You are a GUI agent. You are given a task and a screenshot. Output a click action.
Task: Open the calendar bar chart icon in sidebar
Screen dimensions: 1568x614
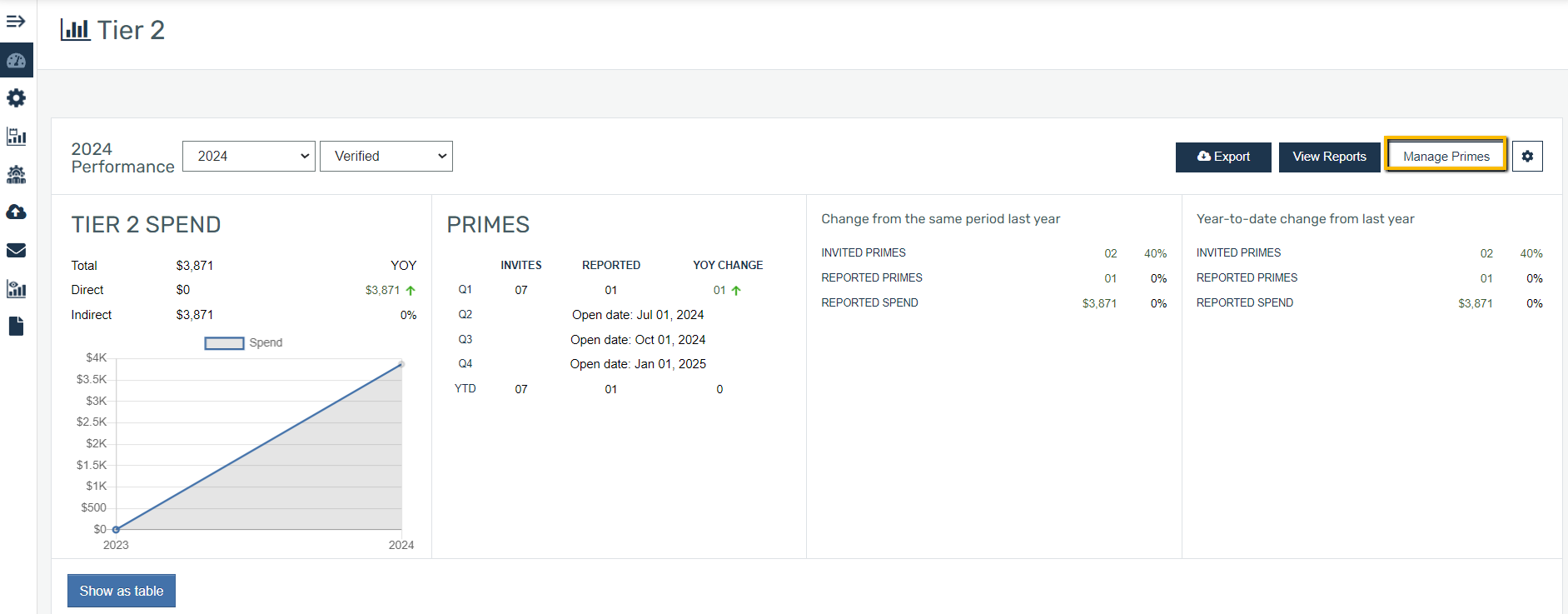[16, 136]
